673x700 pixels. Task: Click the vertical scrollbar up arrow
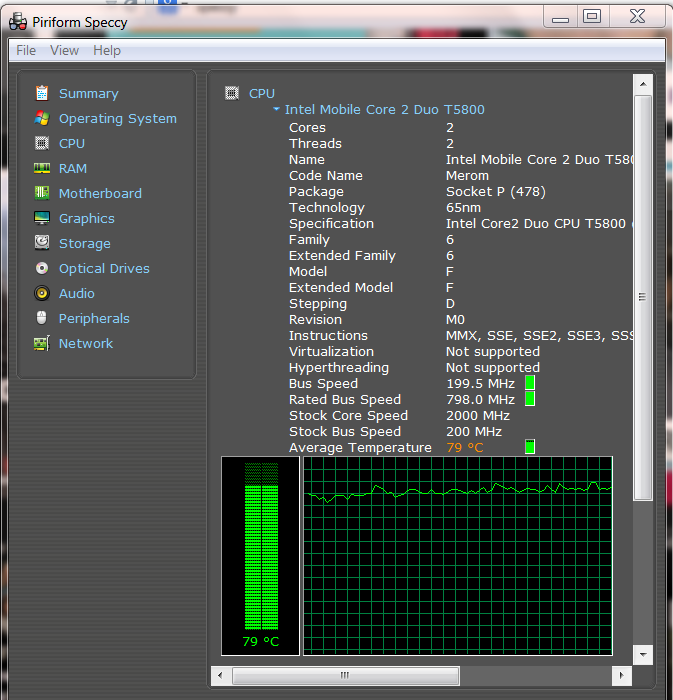pos(643,84)
